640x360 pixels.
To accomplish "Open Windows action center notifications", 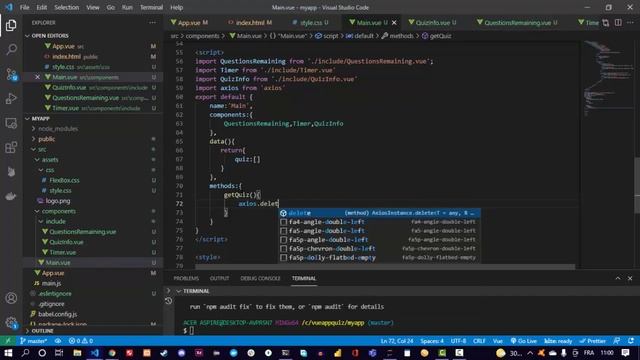I will pos(626,353).
